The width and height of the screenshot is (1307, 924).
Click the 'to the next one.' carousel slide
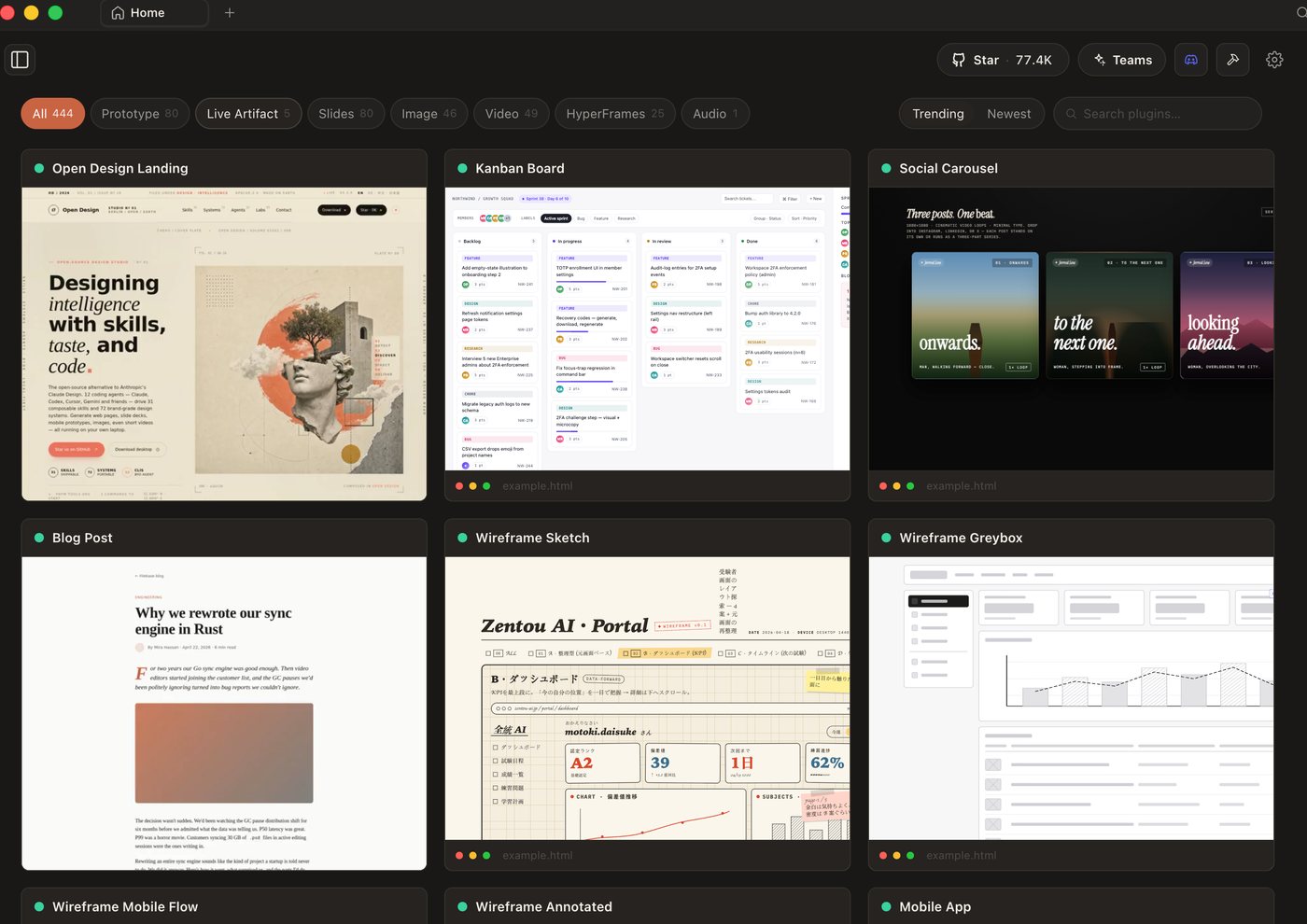(x=1109, y=315)
